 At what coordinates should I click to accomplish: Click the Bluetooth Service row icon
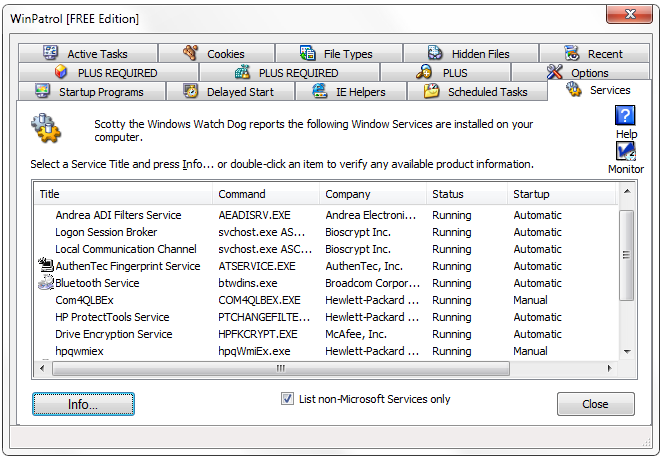[46, 282]
